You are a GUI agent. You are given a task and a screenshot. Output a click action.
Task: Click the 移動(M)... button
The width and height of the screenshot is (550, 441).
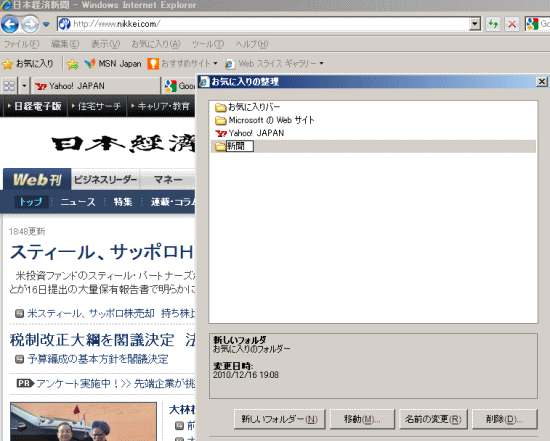point(362,419)
